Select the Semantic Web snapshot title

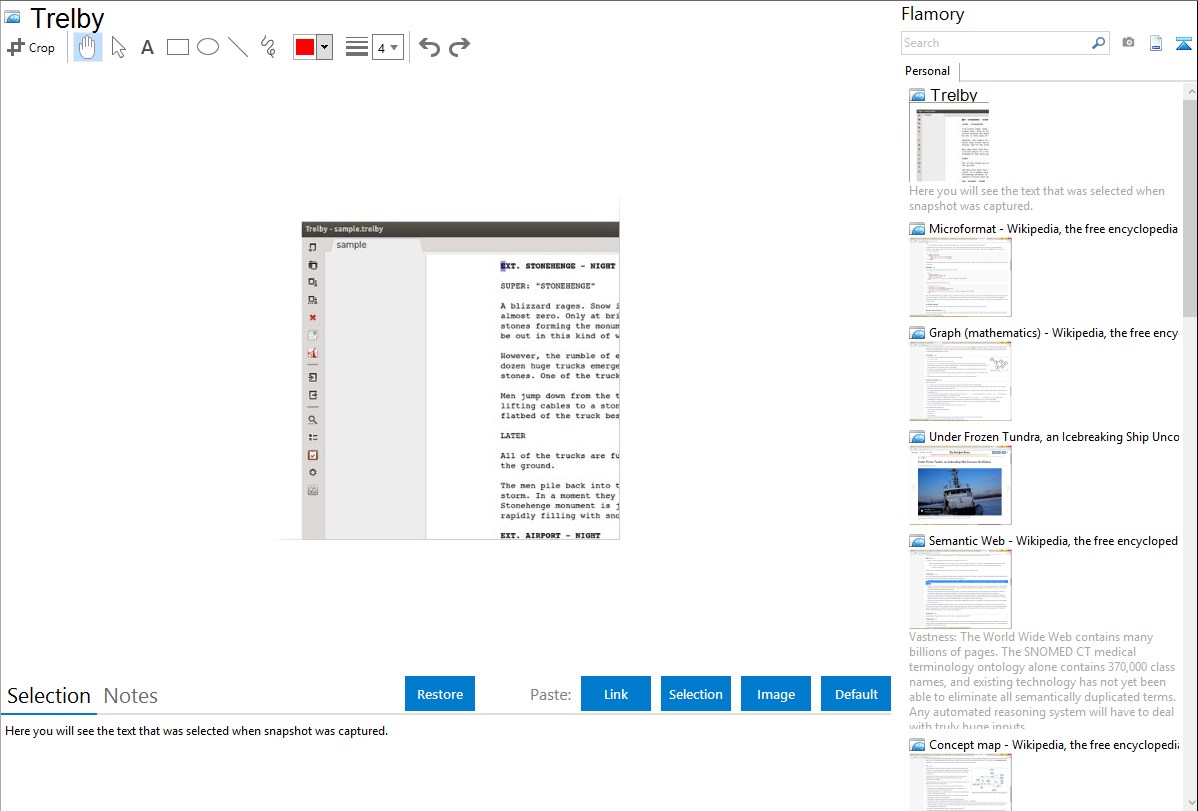1053,540
